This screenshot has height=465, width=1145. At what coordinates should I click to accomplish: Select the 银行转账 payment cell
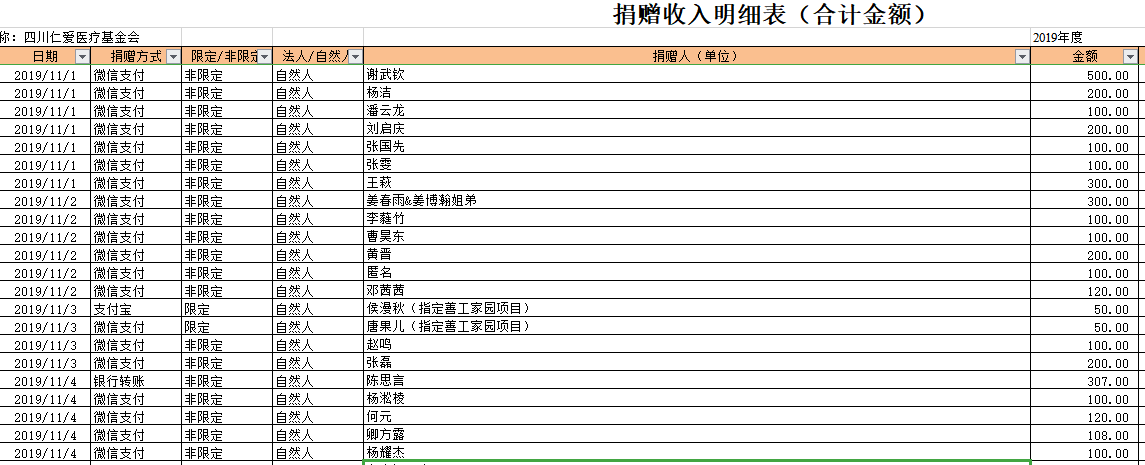[x=136, y=381]
